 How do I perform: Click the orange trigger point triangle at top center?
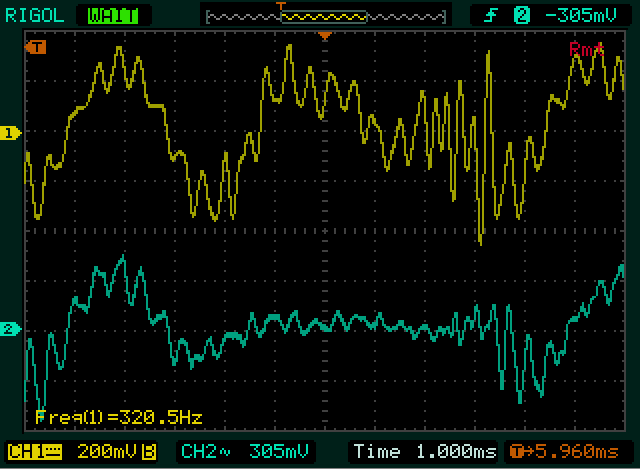tap(324, 37)
